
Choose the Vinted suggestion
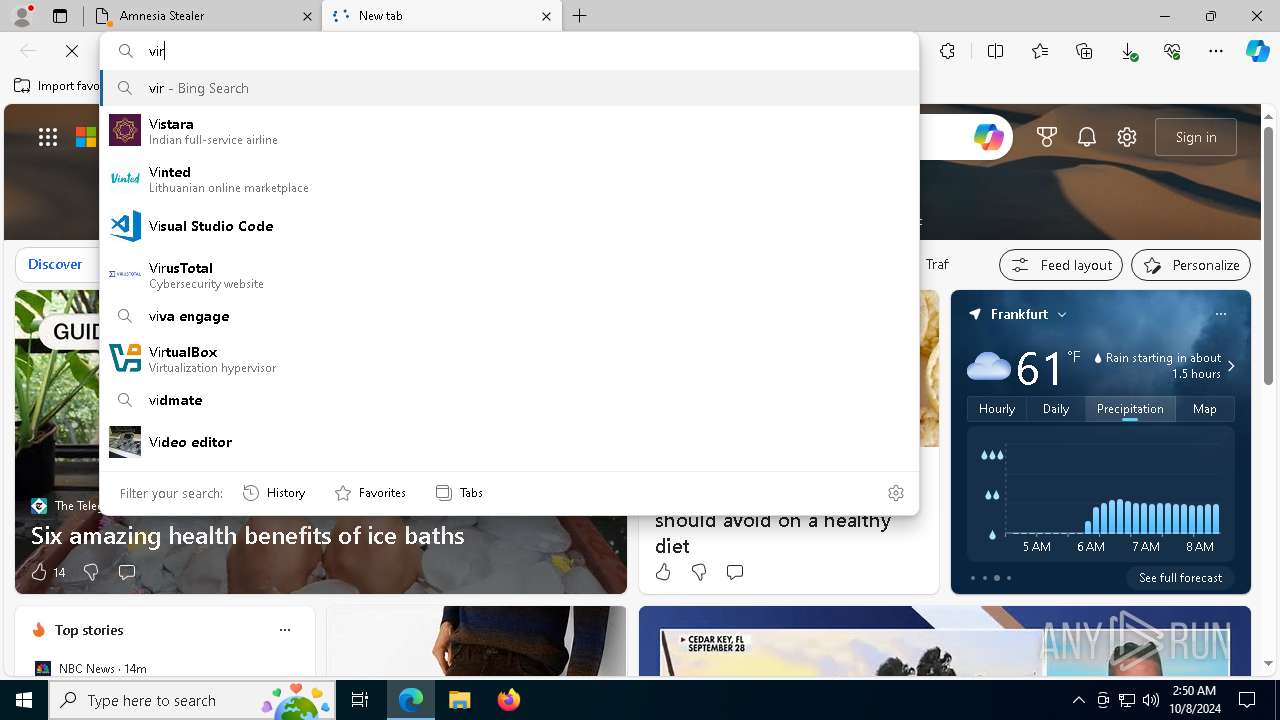[x=510, y=179]
